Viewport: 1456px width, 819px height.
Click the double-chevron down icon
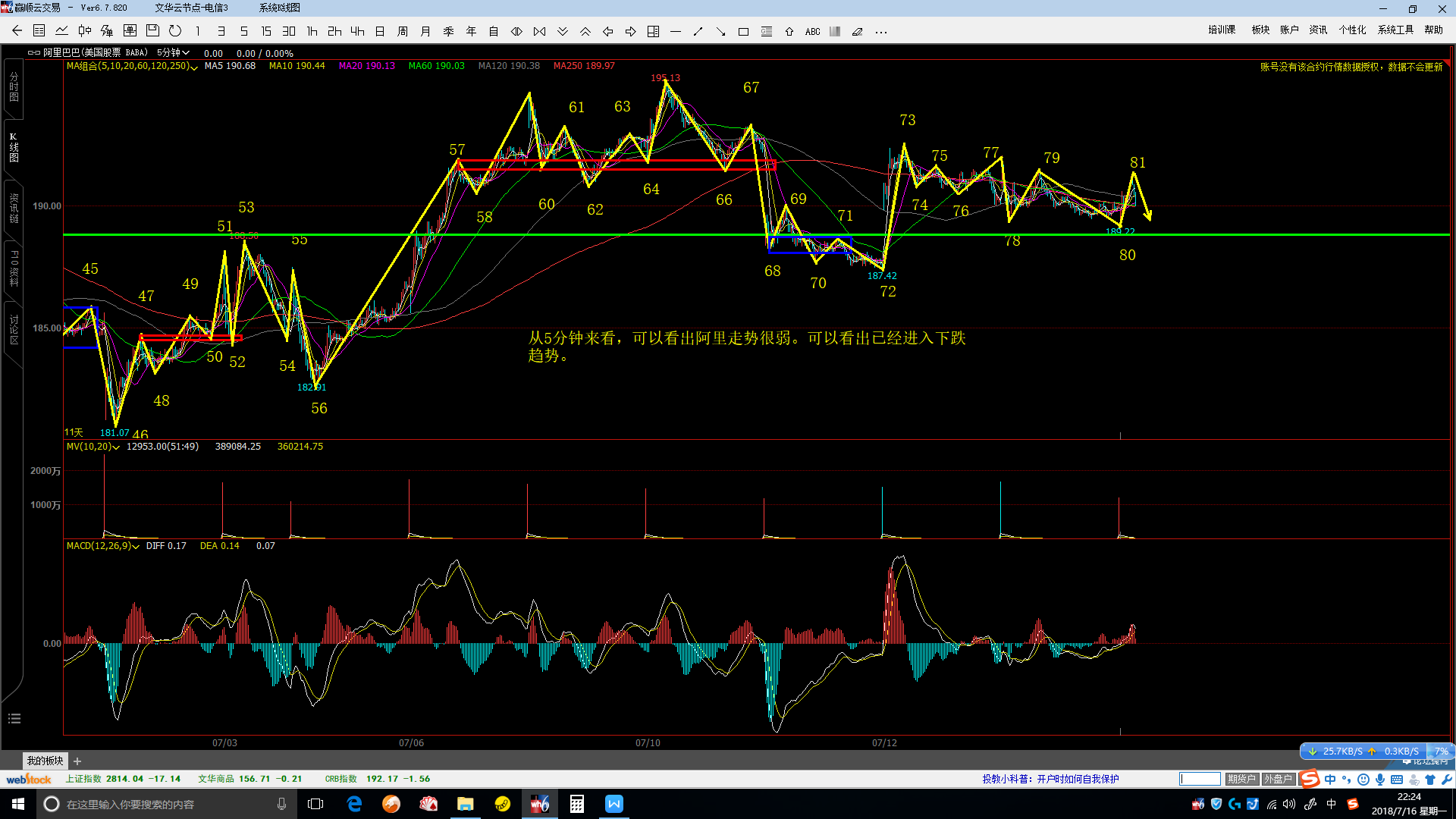click(x=562, y=31)
